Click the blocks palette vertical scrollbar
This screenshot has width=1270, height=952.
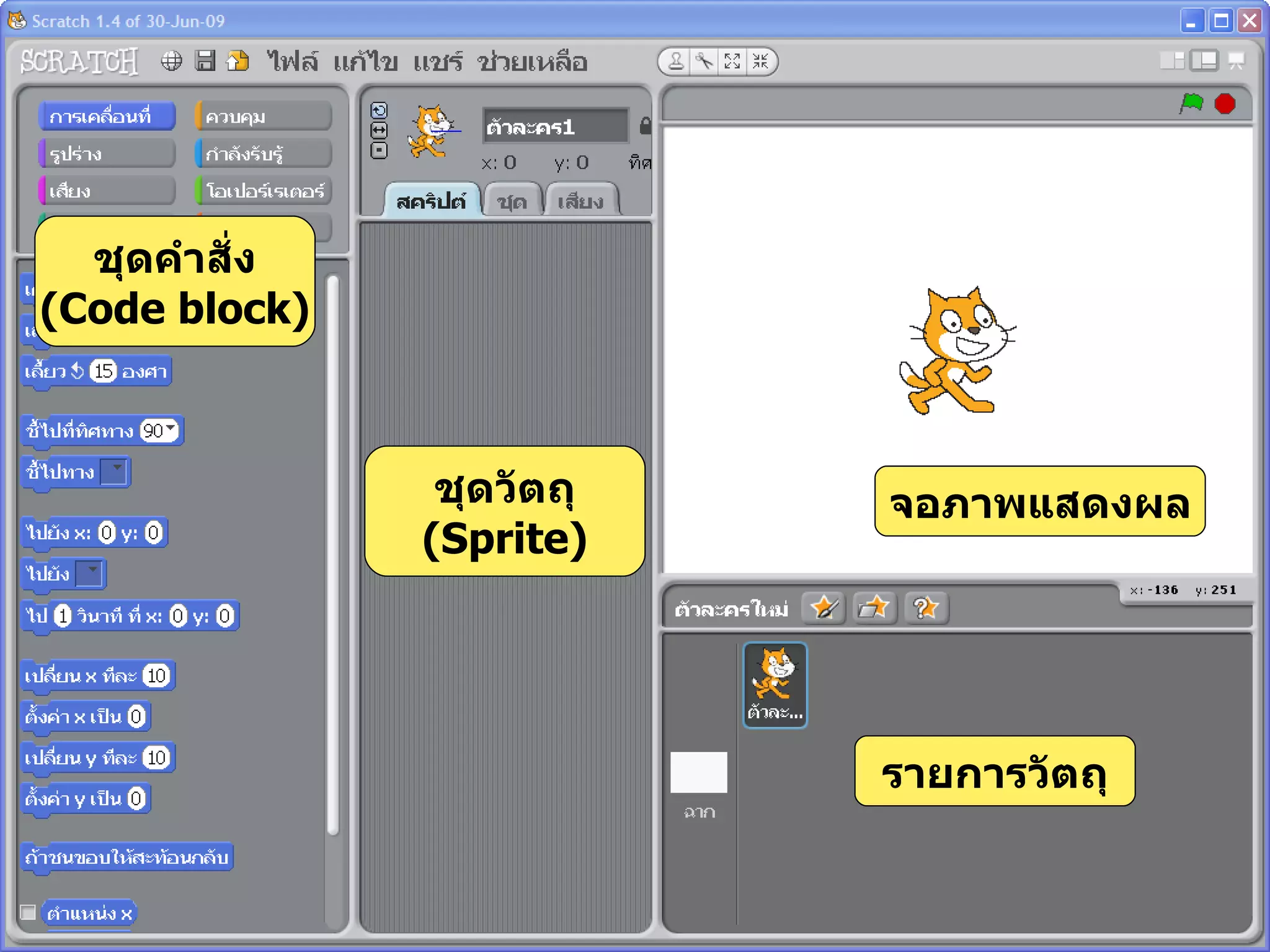[x=333, y=555]
